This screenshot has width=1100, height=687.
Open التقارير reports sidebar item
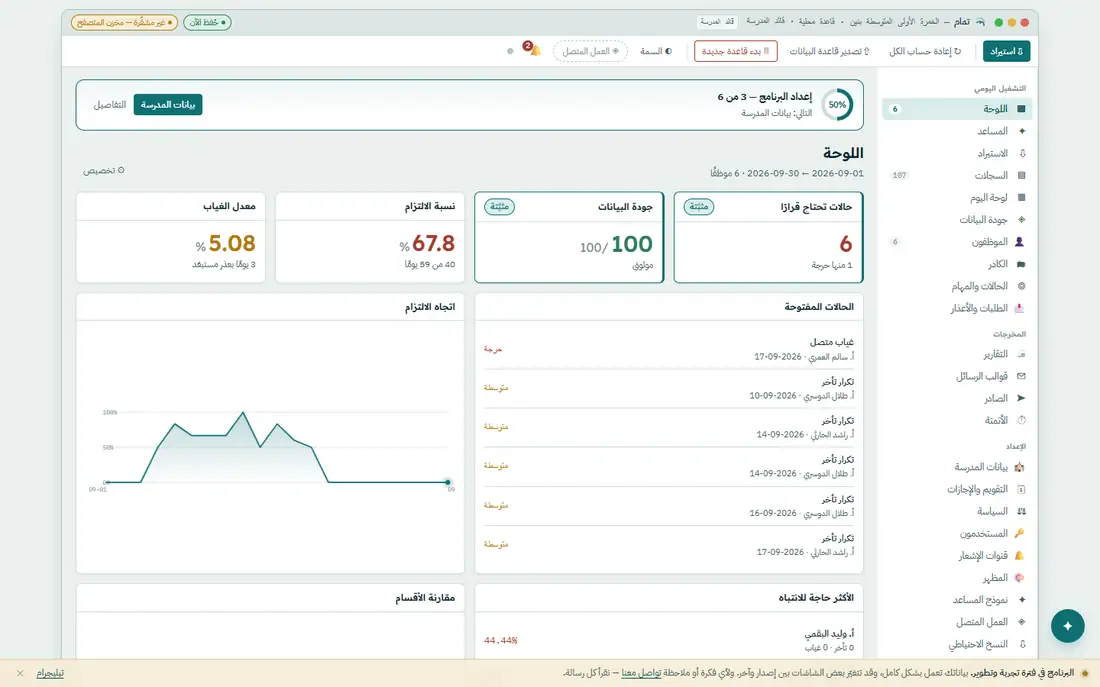pyautogui.click(x=957, y=354)
